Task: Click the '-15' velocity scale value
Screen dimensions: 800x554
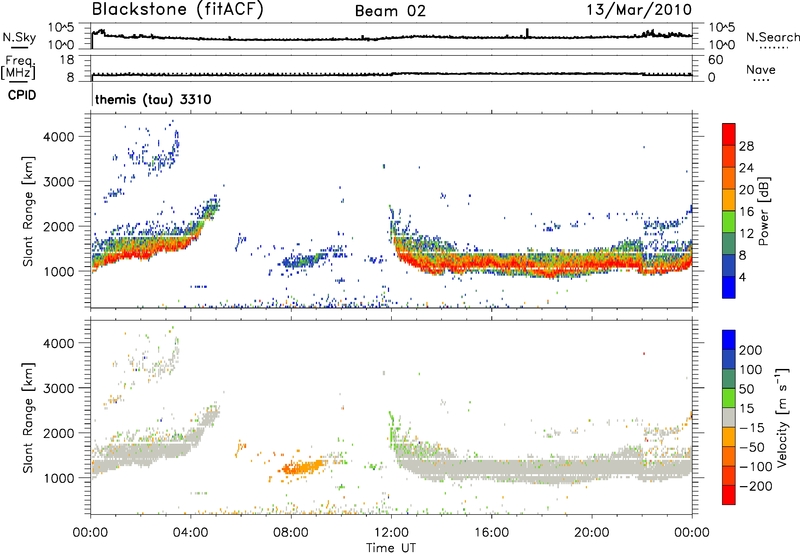Action: (752, 428)
